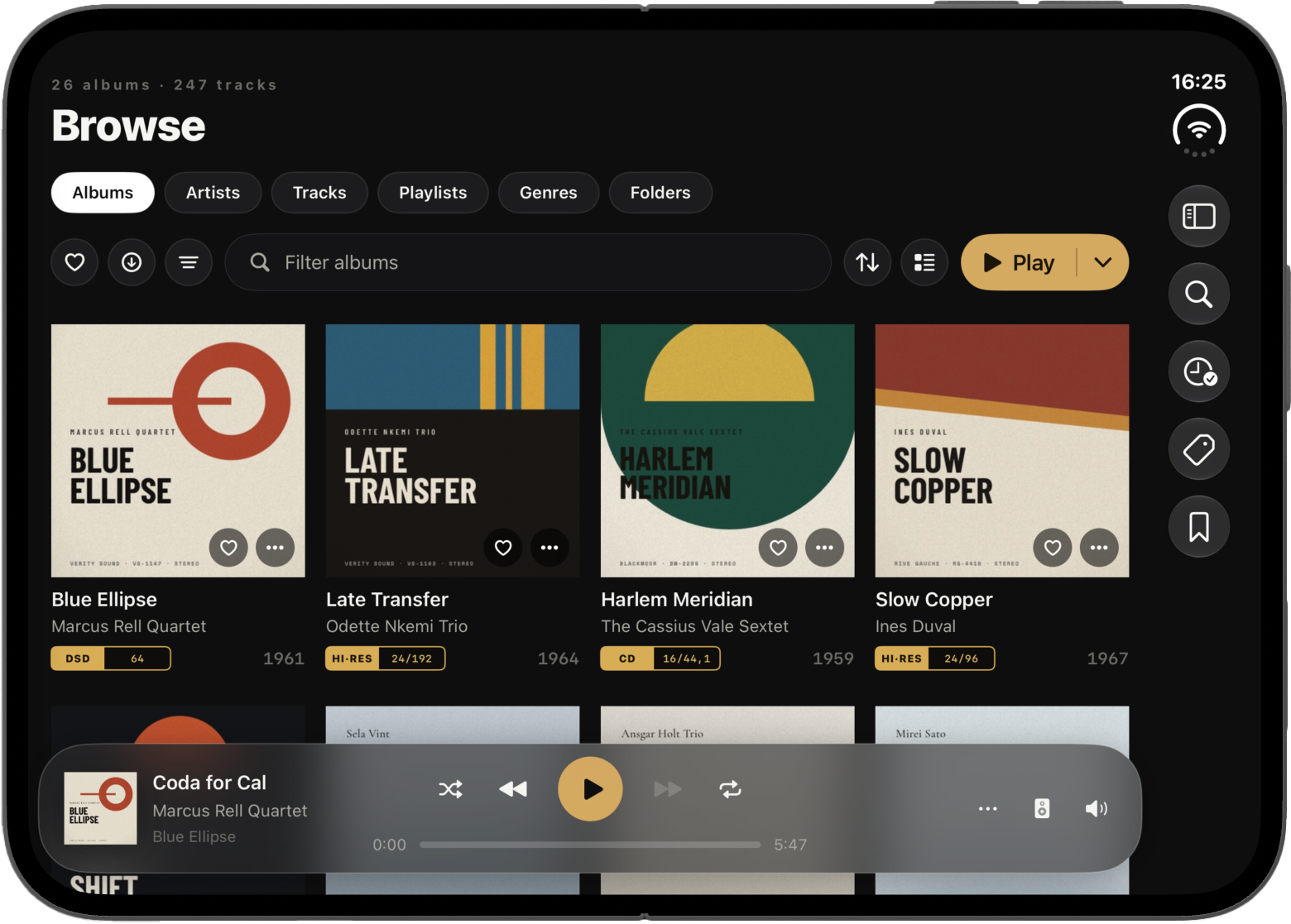
Task: Open the Folders tab
Action: [660, 193]
